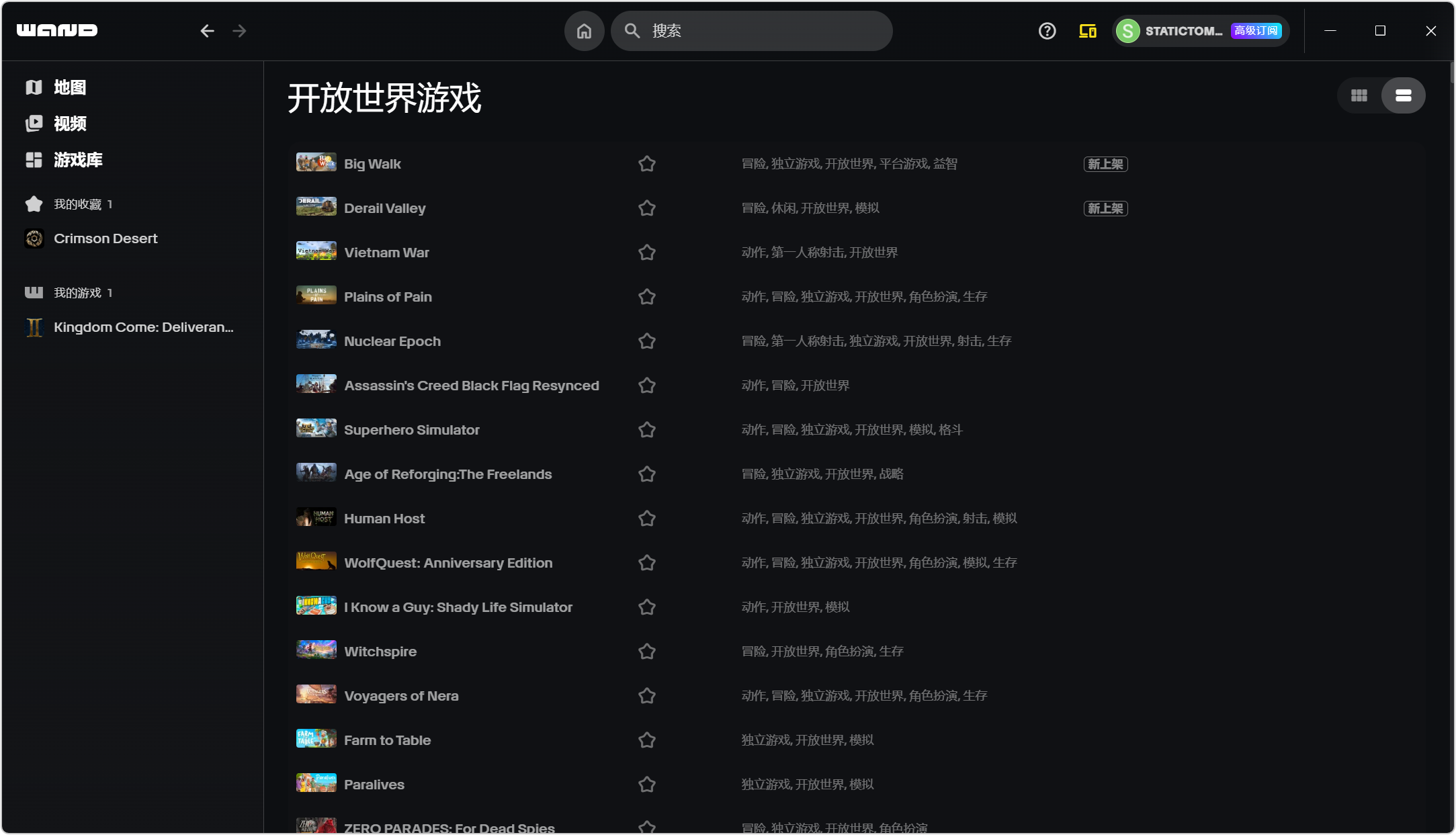1456x835 pixels.
Task: Click the Witchspire genre tags
Action: [822, 652]
